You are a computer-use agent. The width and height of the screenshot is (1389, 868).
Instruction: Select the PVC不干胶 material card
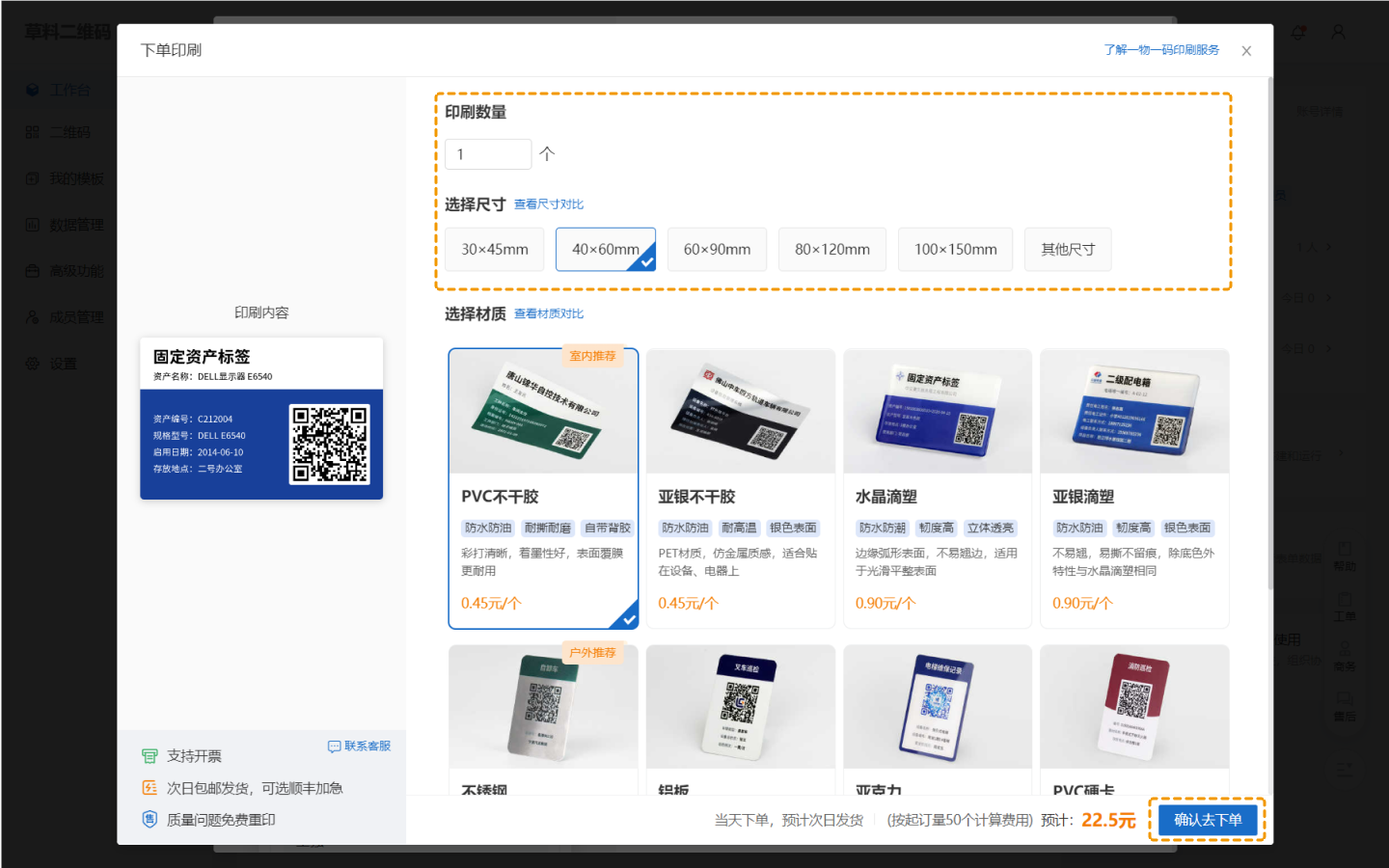(x=543, y=488)
